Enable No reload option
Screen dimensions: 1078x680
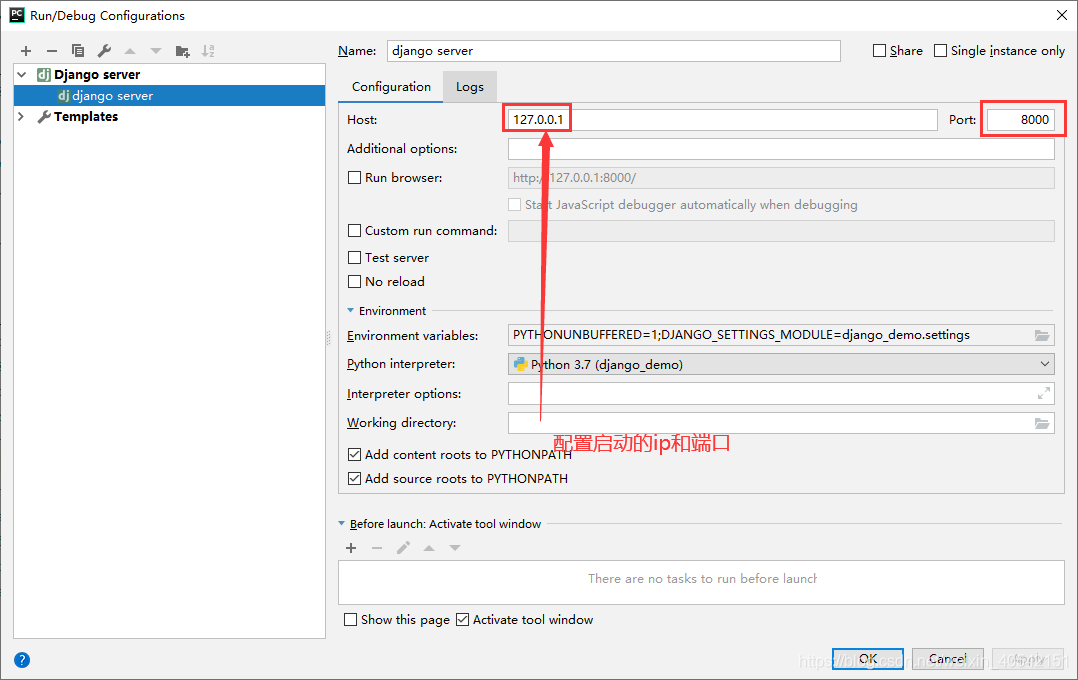(355, 281)
